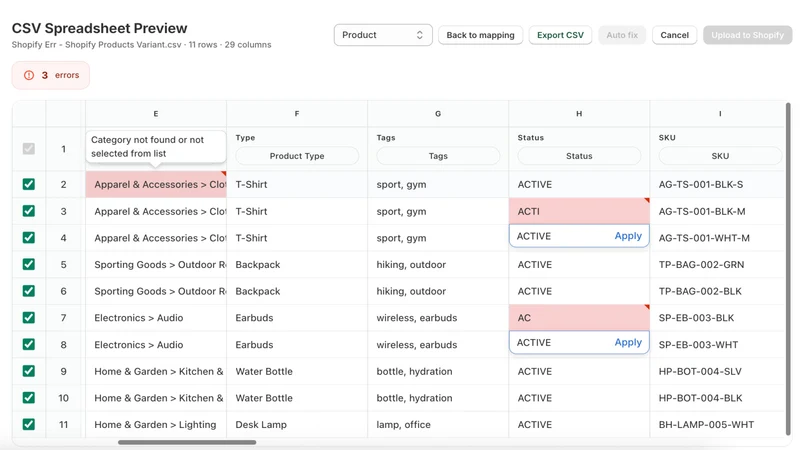Select SKU cell AG-TS-001-BLK-S
The image size is (800, 450).
pos(717,184)
